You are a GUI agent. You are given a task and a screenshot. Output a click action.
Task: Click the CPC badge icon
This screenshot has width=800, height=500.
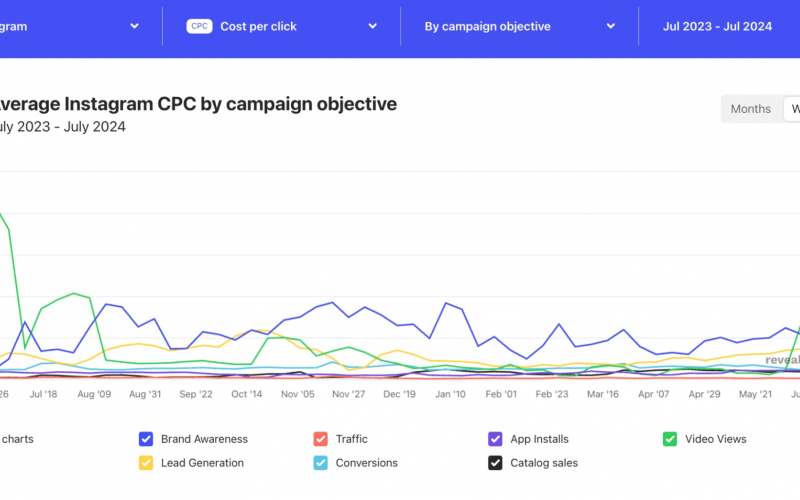[201, 26]
